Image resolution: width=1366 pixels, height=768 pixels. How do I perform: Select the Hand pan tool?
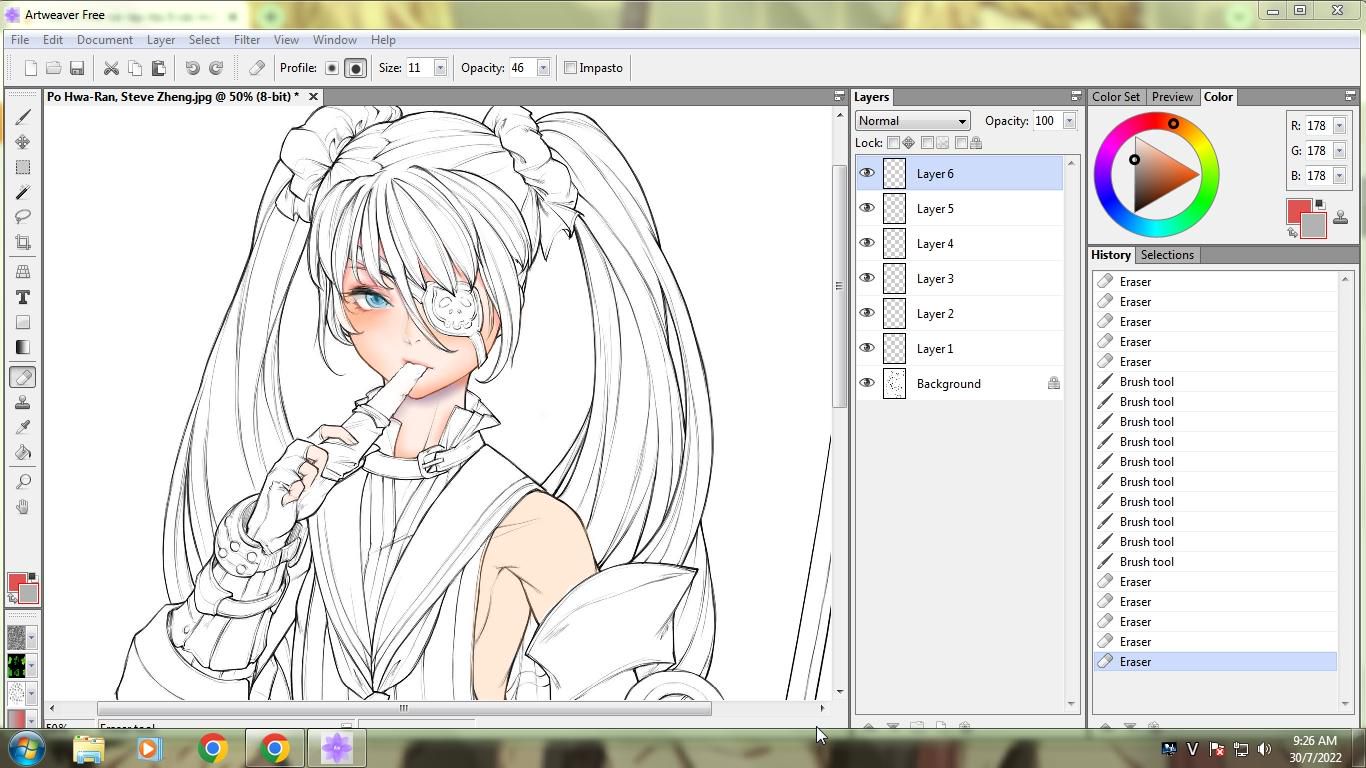(x=23, y=507)
